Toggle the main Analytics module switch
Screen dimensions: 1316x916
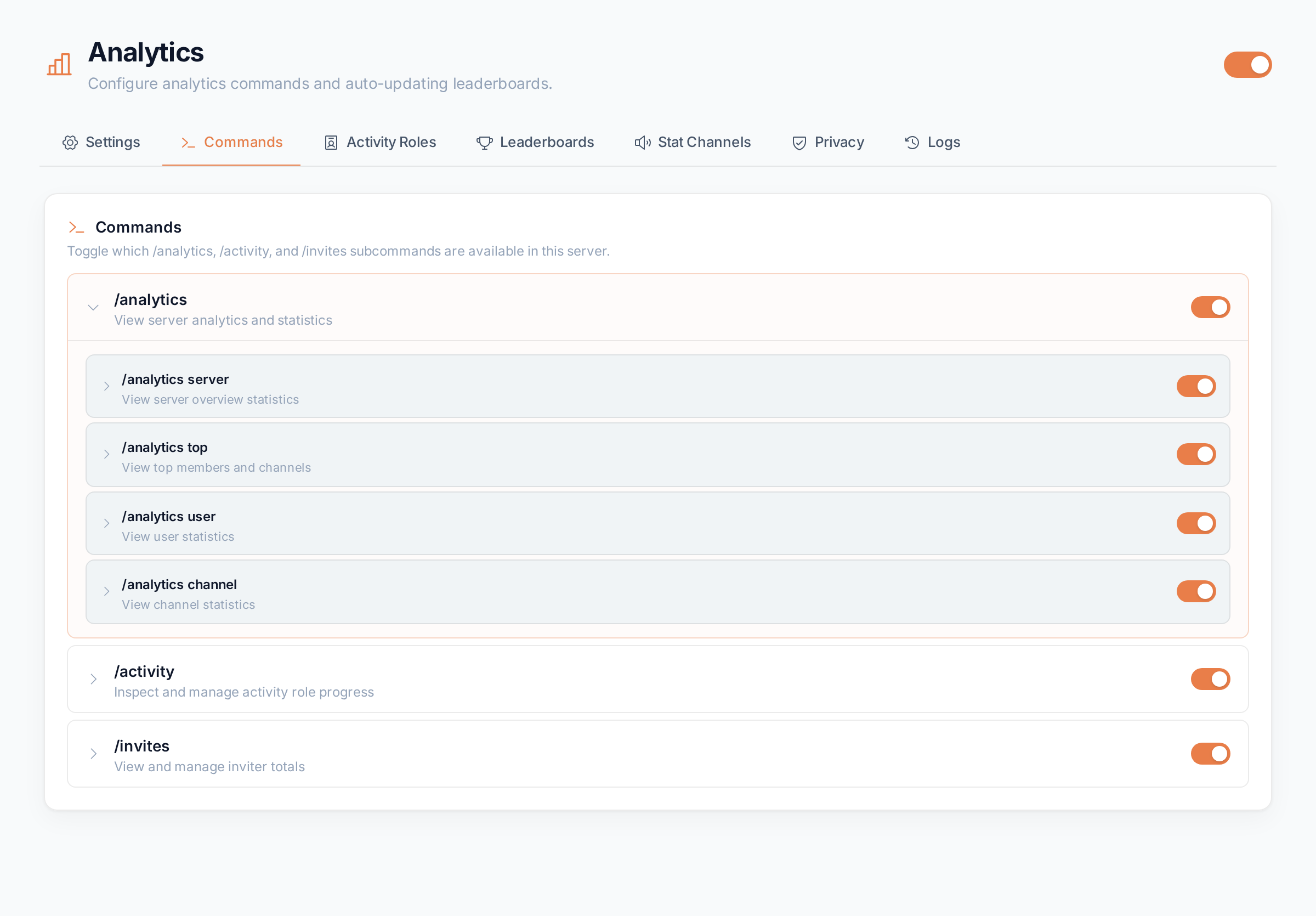point(1247,65)
